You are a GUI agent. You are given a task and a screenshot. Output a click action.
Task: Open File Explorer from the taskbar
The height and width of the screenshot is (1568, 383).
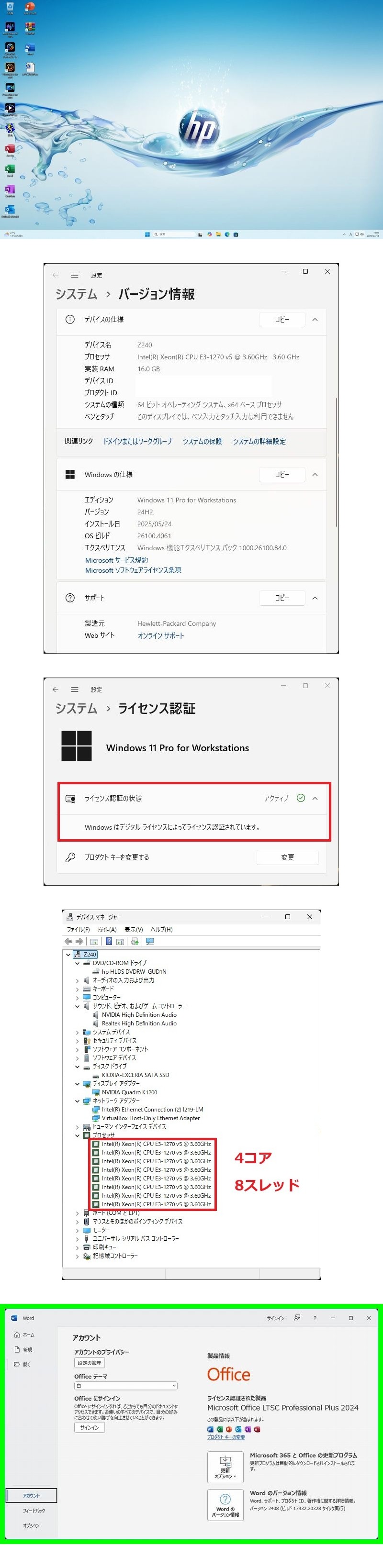219,234
